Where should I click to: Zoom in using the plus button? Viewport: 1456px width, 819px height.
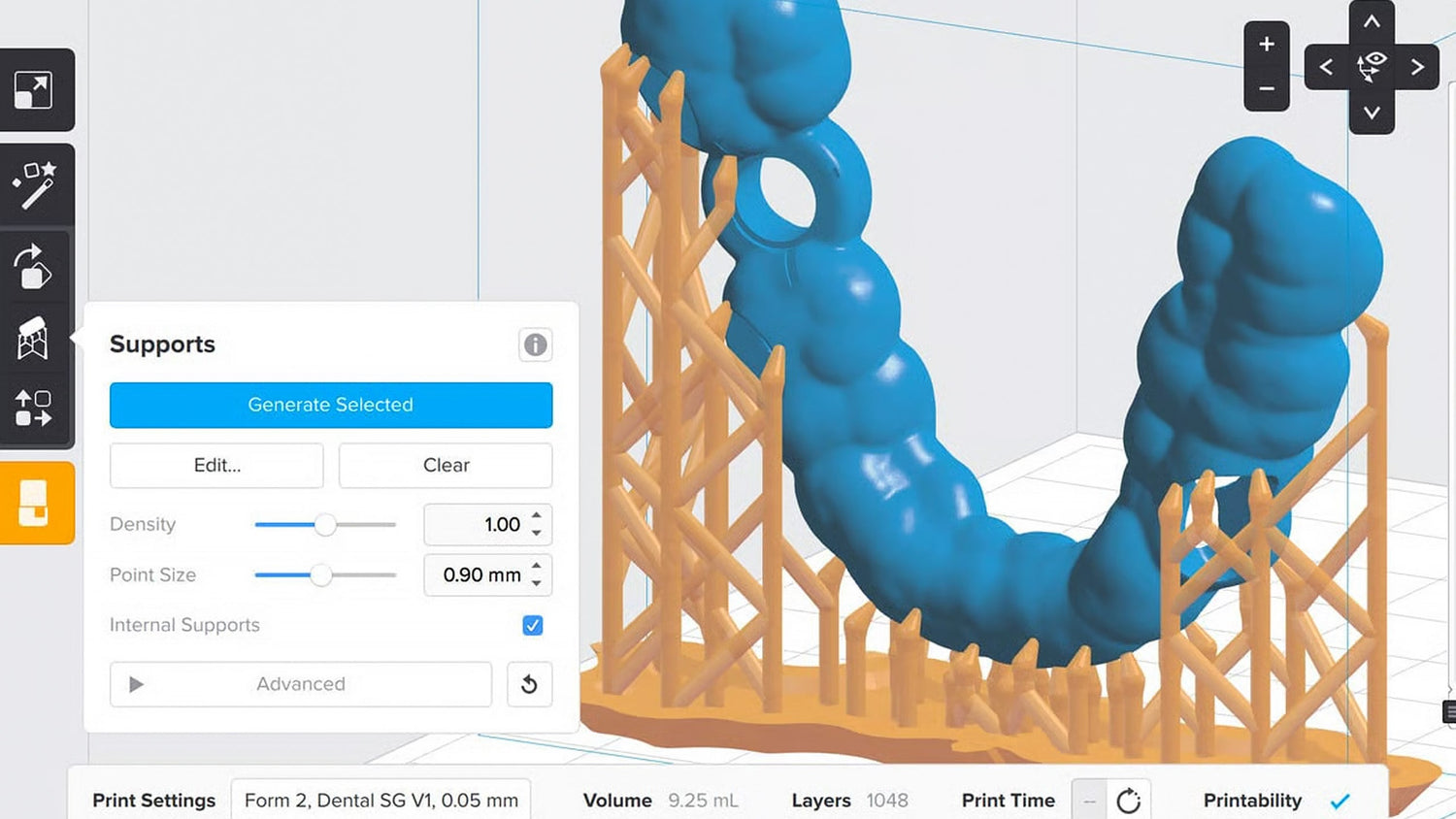(1267, 43)
